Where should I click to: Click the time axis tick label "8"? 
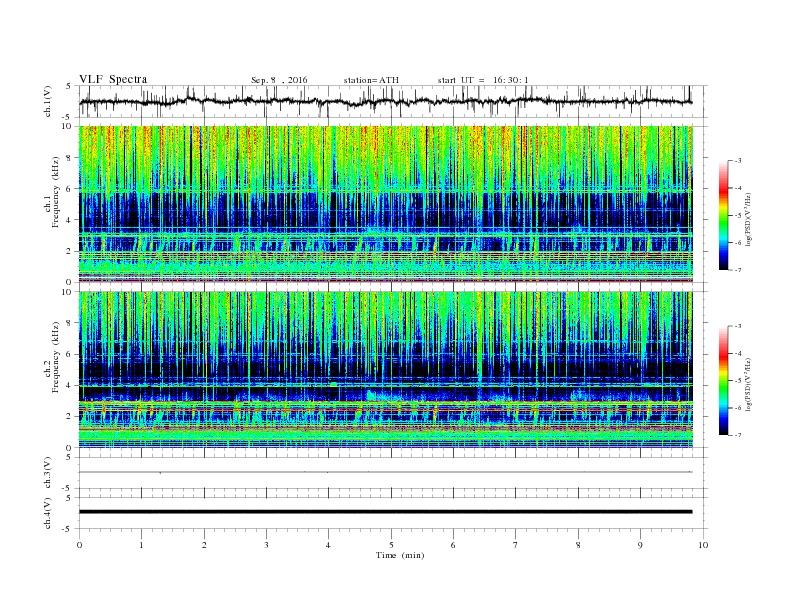point(578,545)
